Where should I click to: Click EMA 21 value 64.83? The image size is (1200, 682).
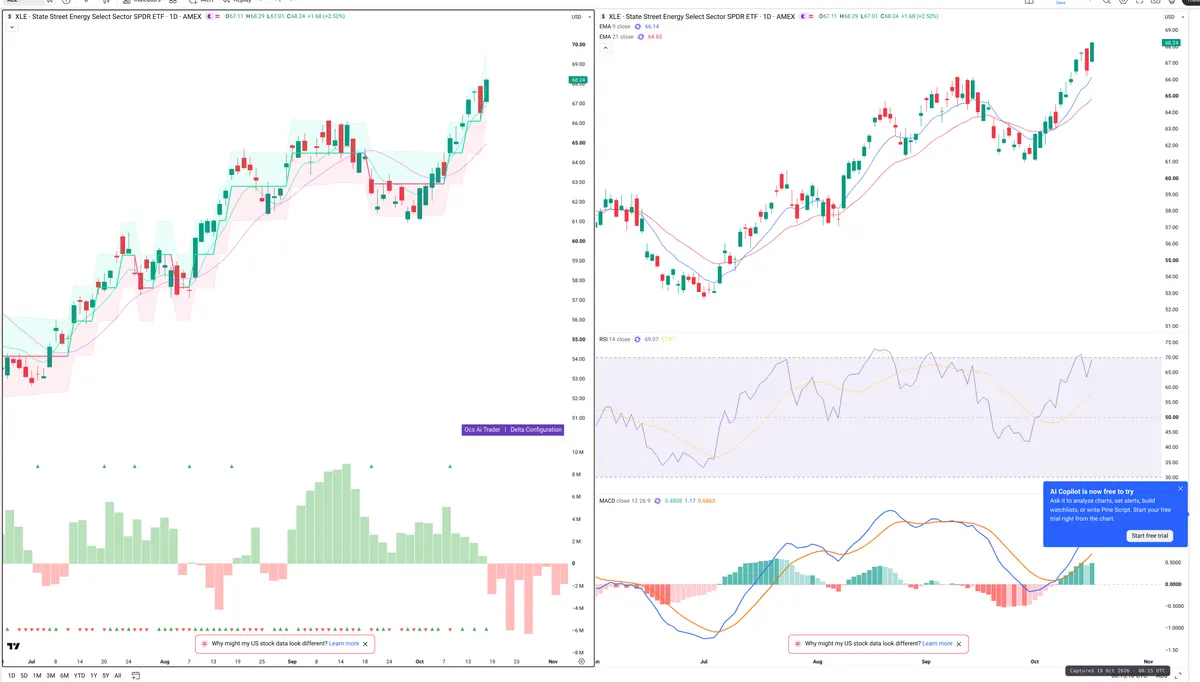(x=657, y=37)
